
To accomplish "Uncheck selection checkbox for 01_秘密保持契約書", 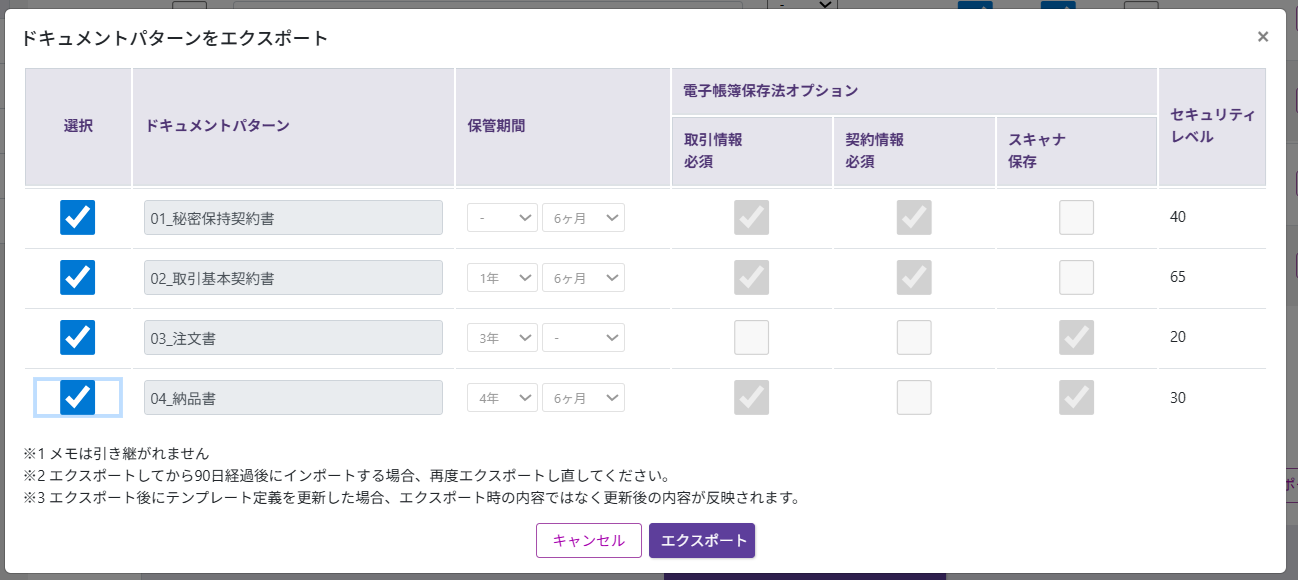I will [x=78, y=217].
